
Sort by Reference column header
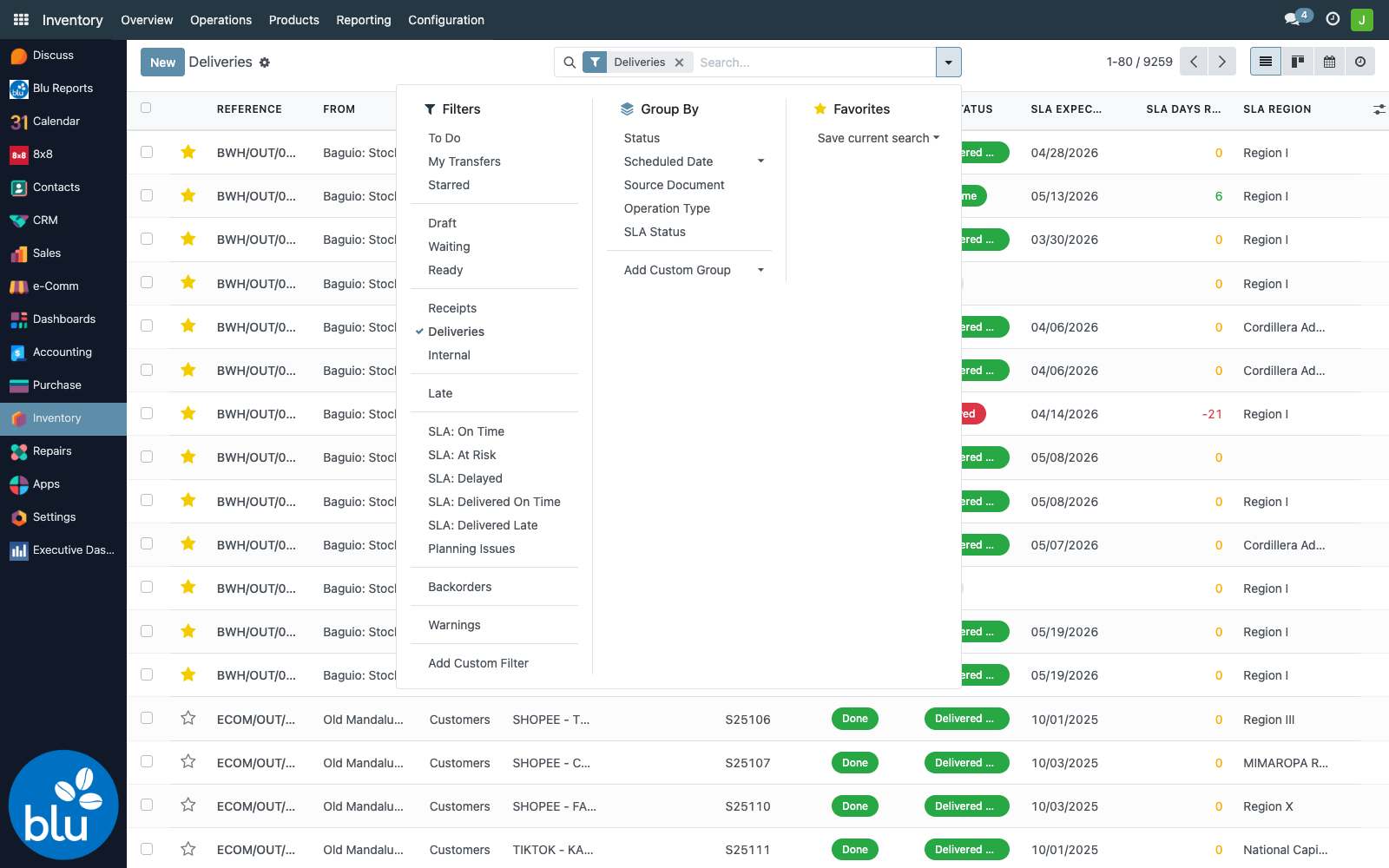point(249,109)
